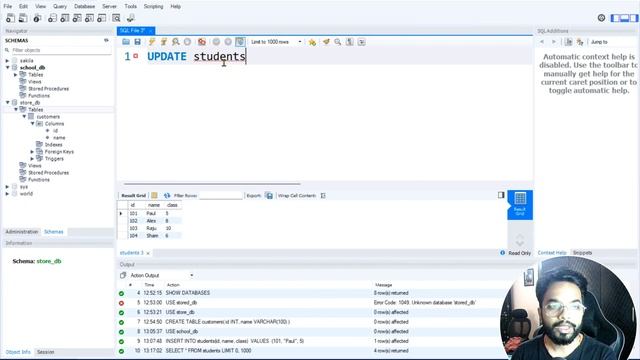Open the Query menu
The width and height of the screenshot is (640, 360).
60,7
